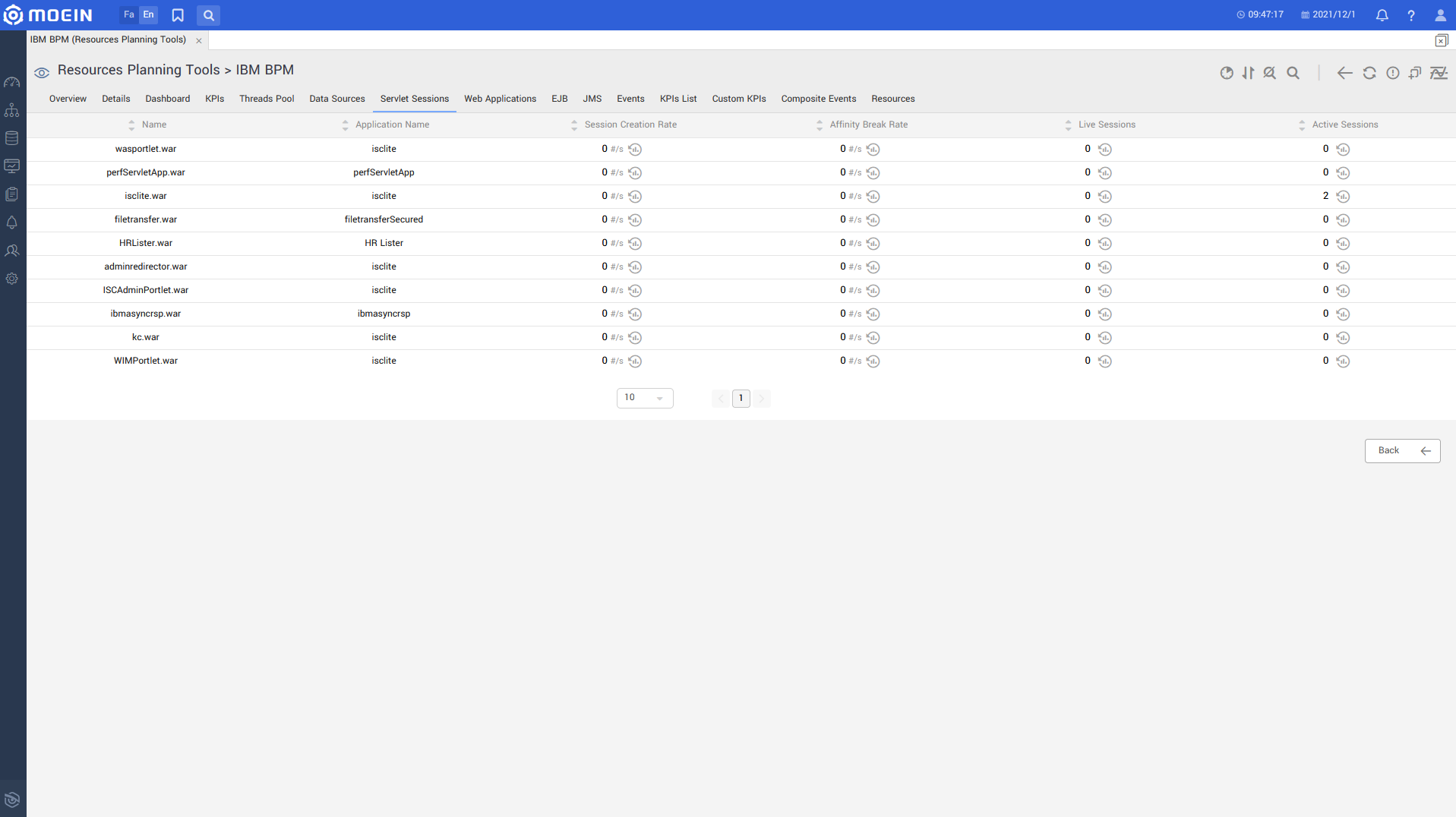Switch language to Fa
The width and height of the screenshot is (1456, 817).
[x=129, y=14]
